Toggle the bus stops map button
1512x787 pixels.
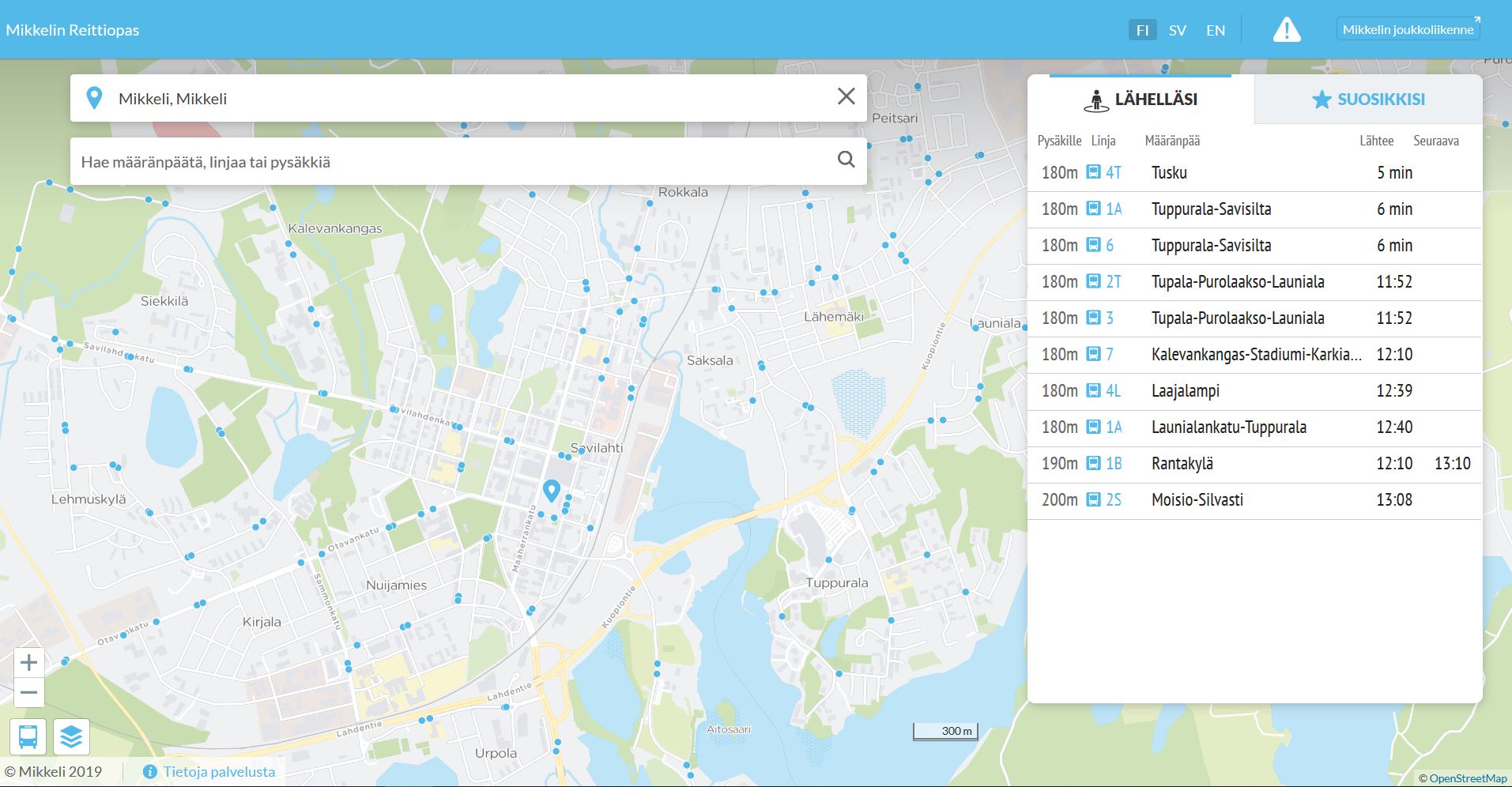click(x=28, y=736)
